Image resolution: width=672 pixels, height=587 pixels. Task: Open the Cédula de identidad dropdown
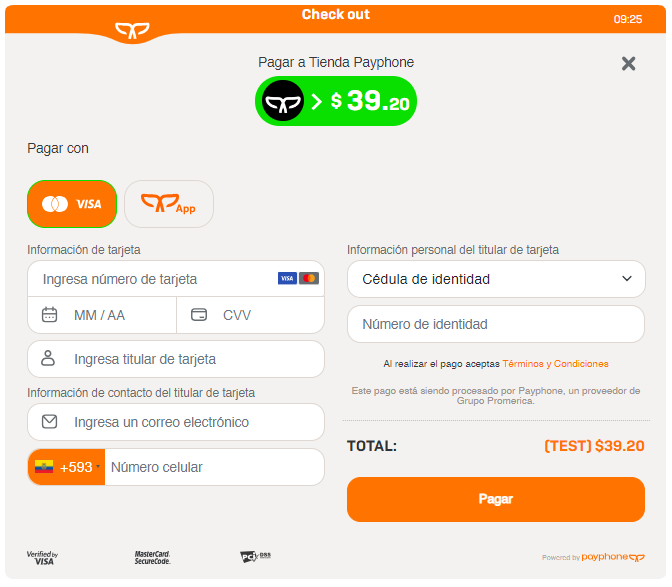tap(496, 279)
